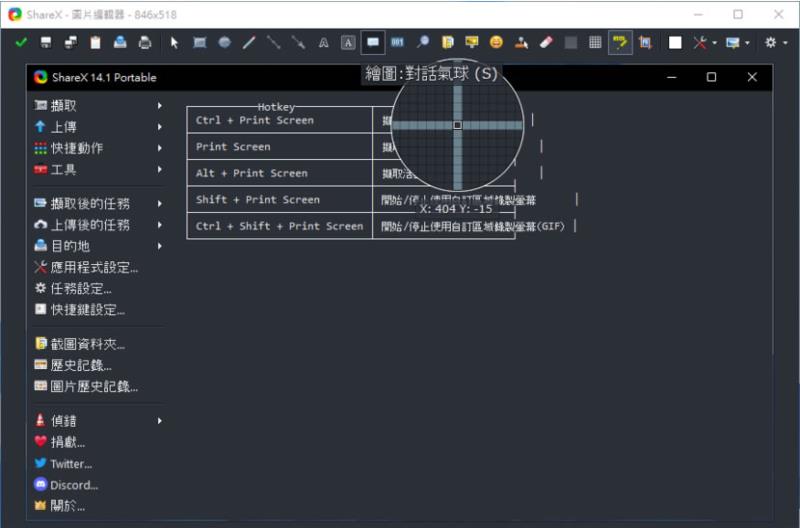Screen dimensions: 800x528
Task: Select the yellow Highlight tool
Action: (x=620, y=42)
